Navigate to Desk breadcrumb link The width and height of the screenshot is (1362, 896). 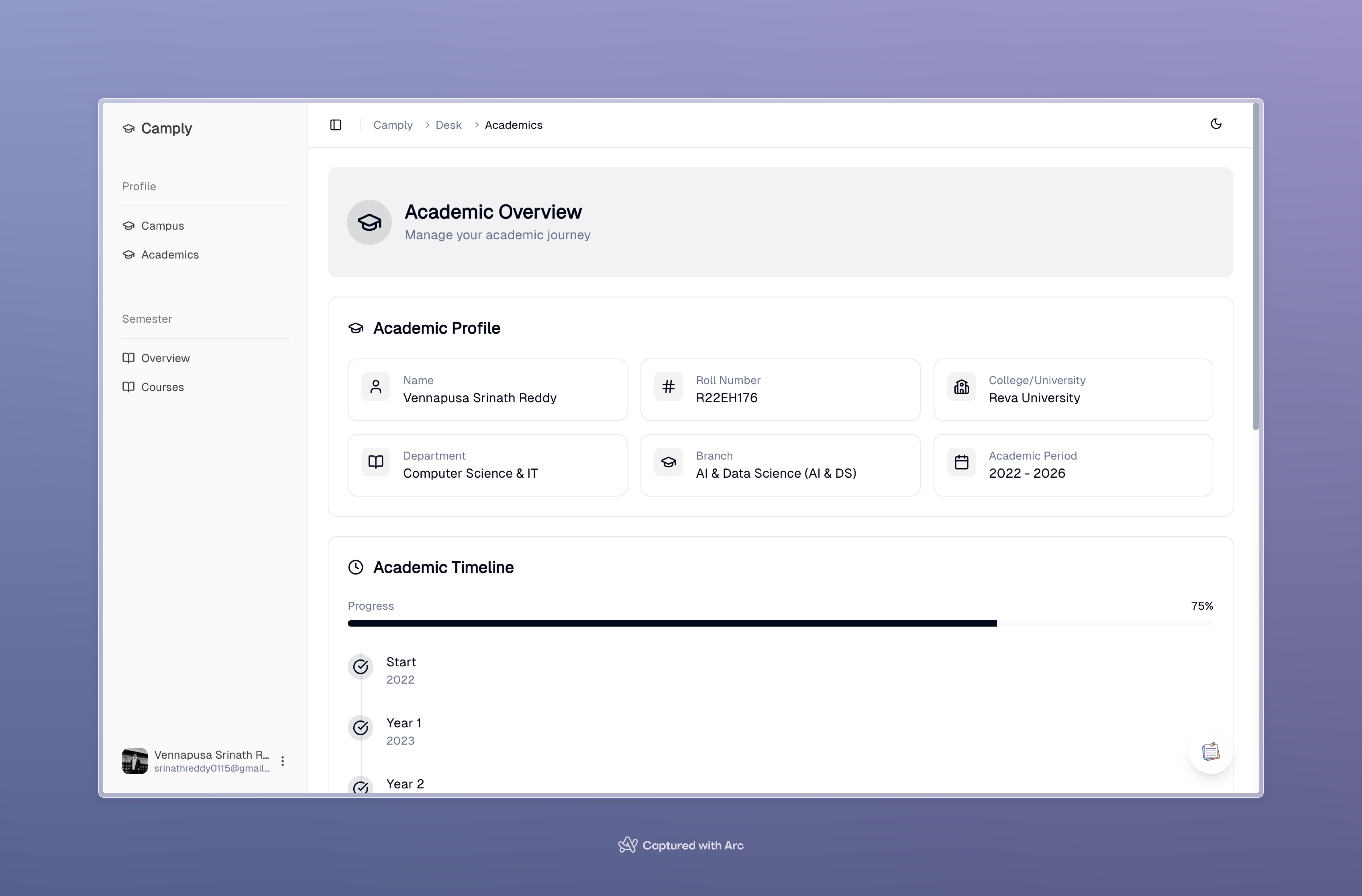(x=448, y=125)
